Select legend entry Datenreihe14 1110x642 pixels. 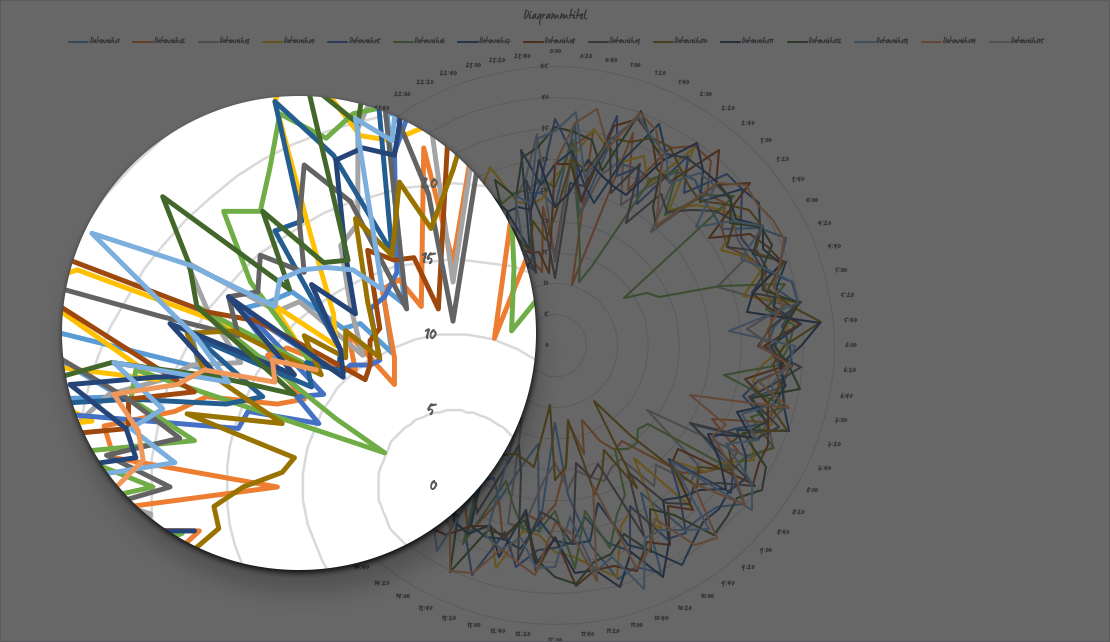point(949,41)
